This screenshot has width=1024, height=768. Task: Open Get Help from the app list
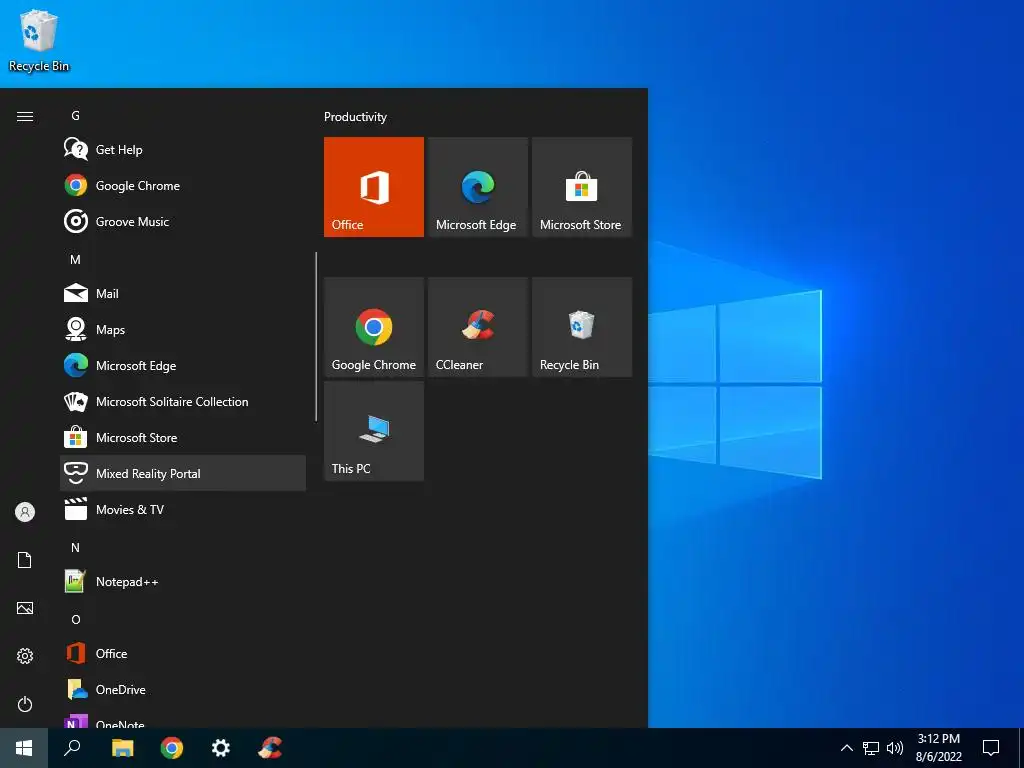click(183, 150)
